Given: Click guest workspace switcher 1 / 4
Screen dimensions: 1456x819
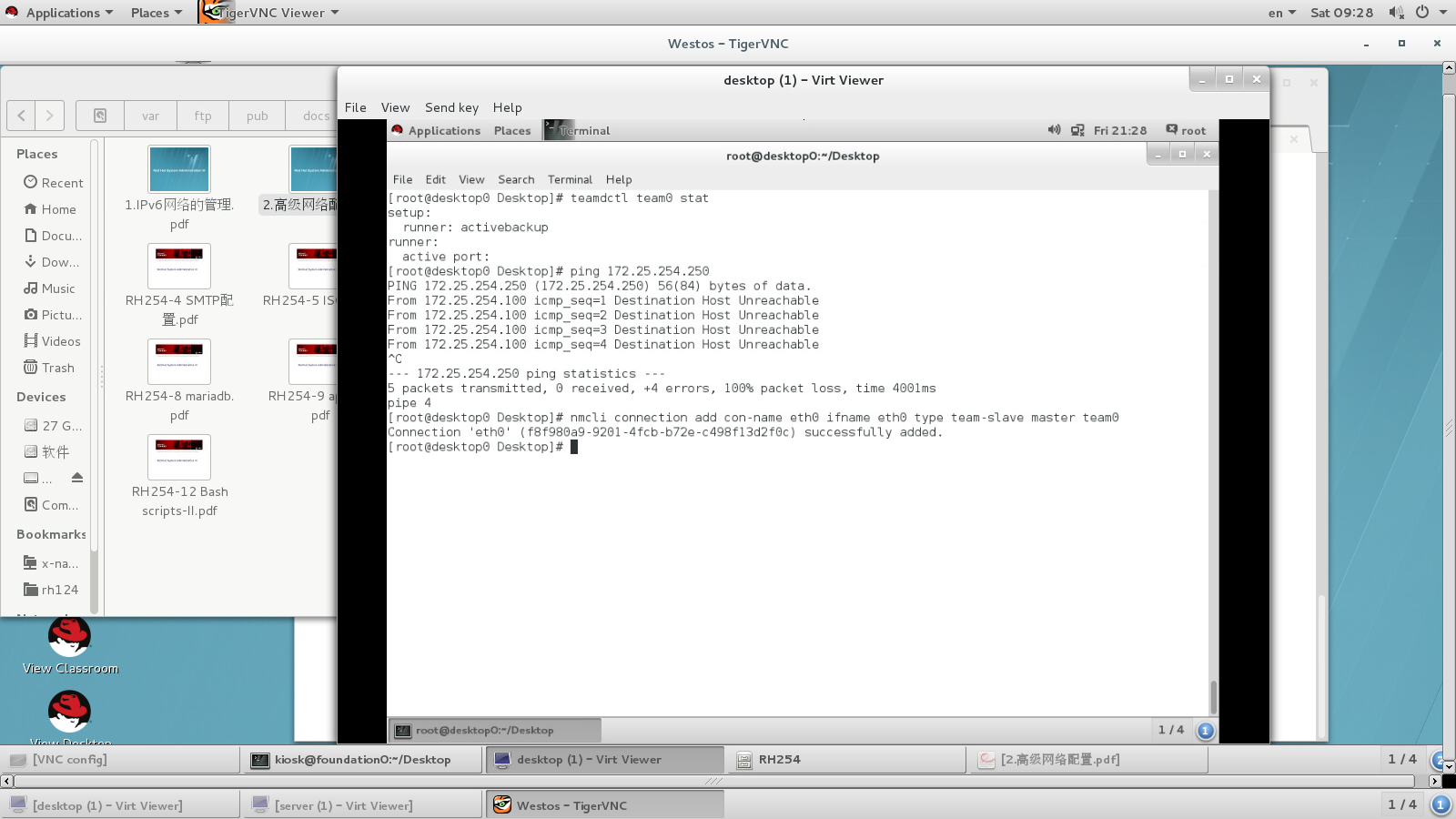Looking at the screenshot, I should [x=1170, y=730].
